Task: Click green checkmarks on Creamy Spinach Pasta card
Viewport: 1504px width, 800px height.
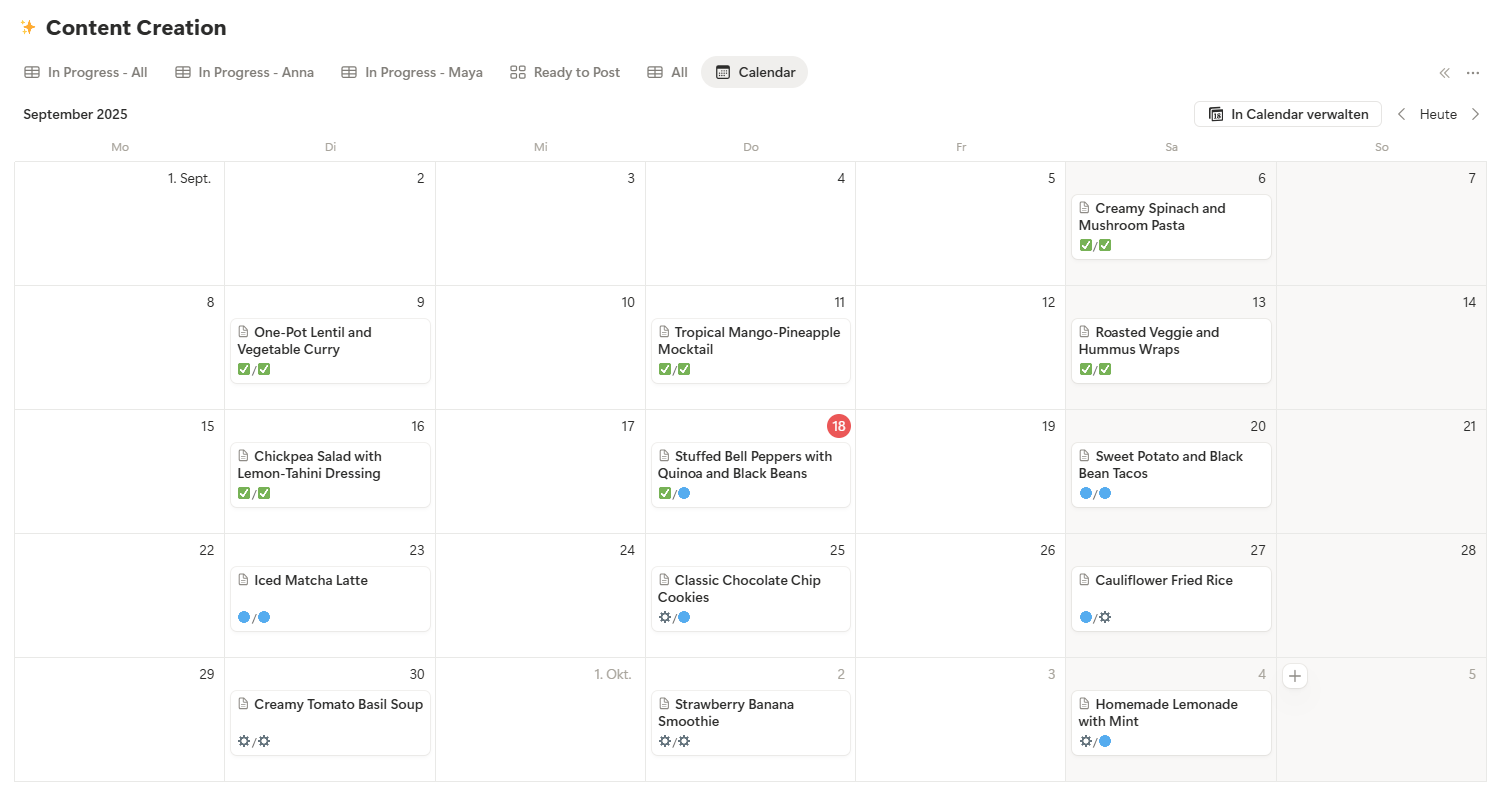Action: (1095, 245)
